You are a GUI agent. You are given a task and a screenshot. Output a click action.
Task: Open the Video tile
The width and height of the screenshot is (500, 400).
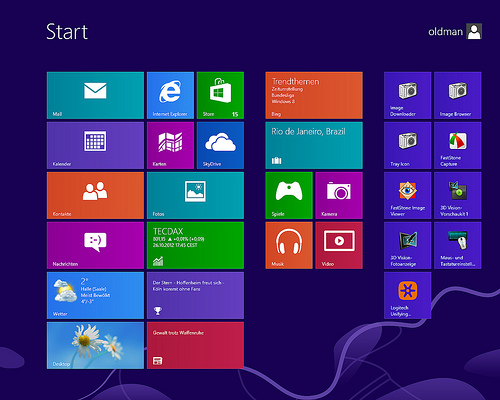(x=339, y=245)
